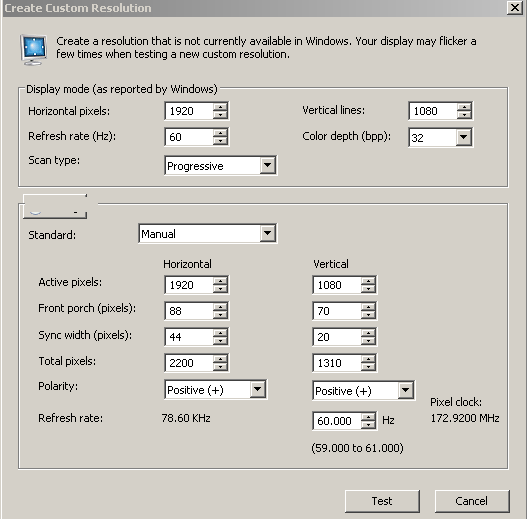Close the Create Custom Resolution dialog

[514, 7]
